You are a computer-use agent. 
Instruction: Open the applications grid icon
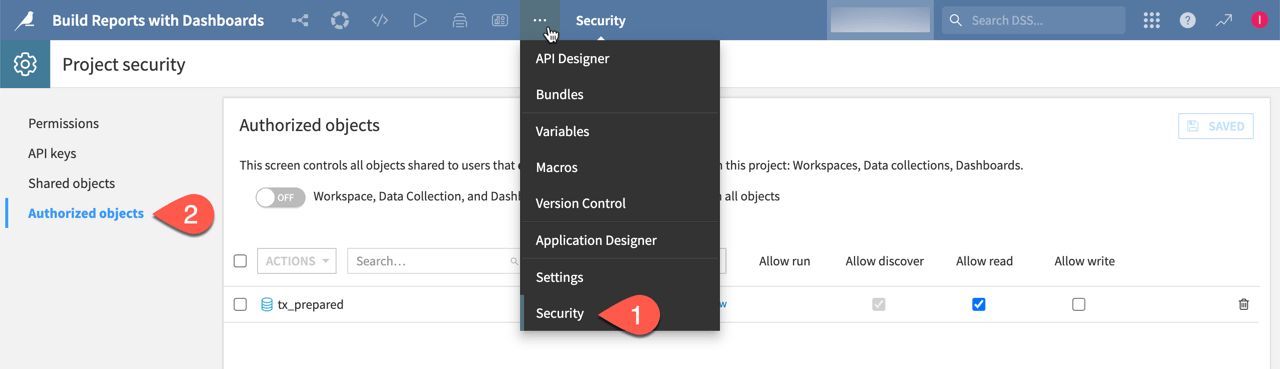pyautogui.click(x=1152, y=20)
